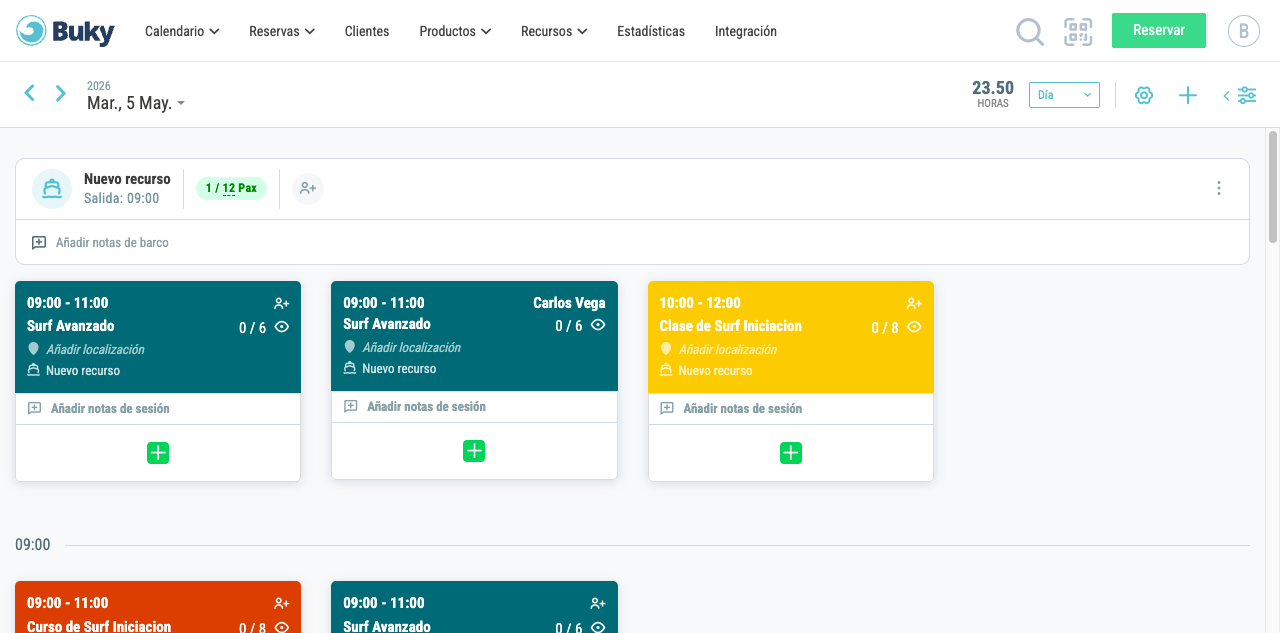Expand the Recursos menu
This screenshot has width=1280, height=633.
(x=554, y=31)
